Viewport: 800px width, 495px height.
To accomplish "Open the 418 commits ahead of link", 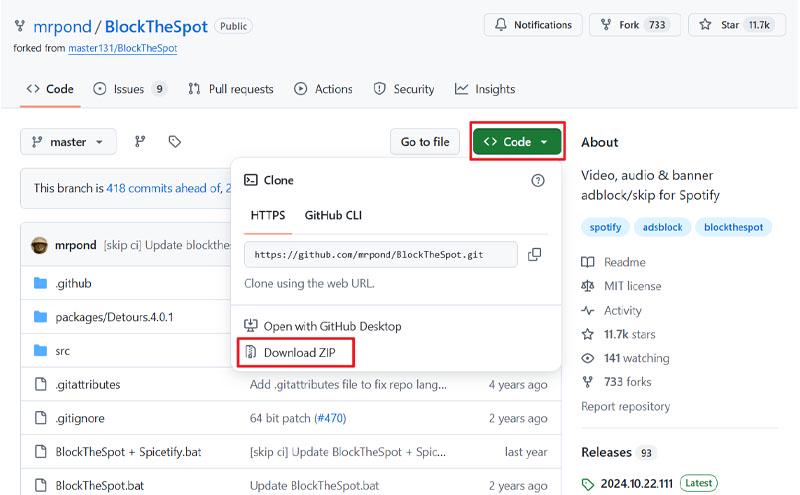I will tap(164, 188).
